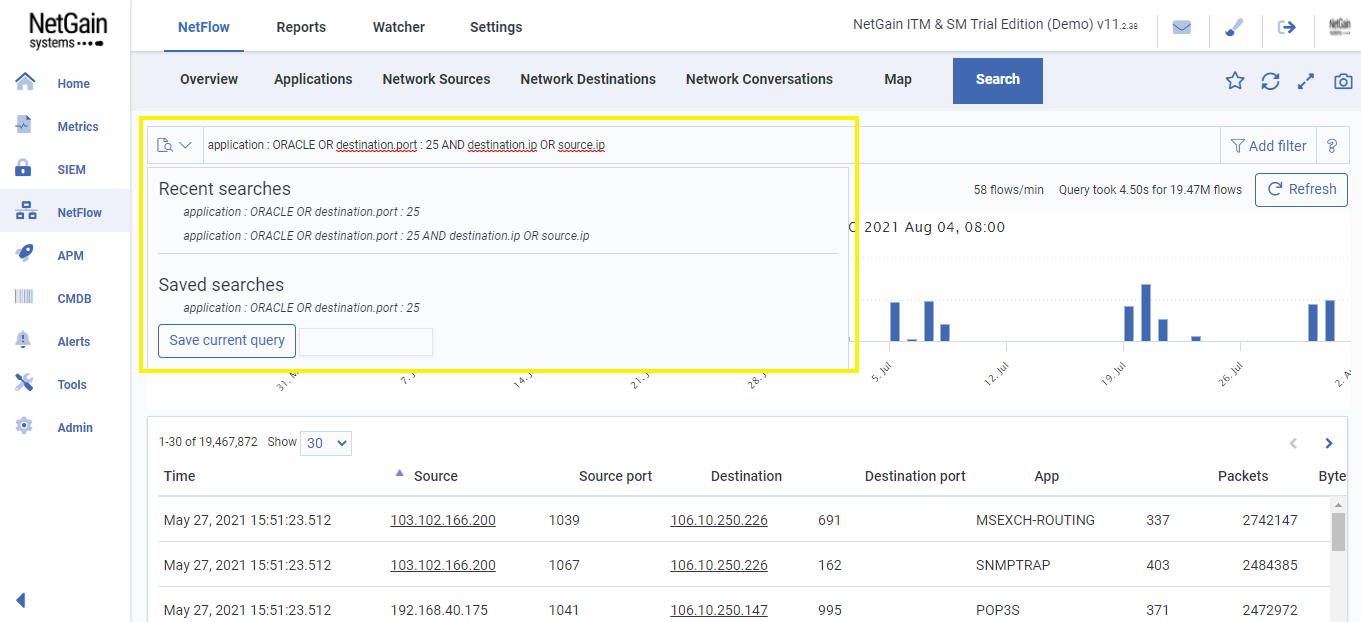Go to next results page arrow
This screenshot has height=622, width=1361.
coord(1328,443)
